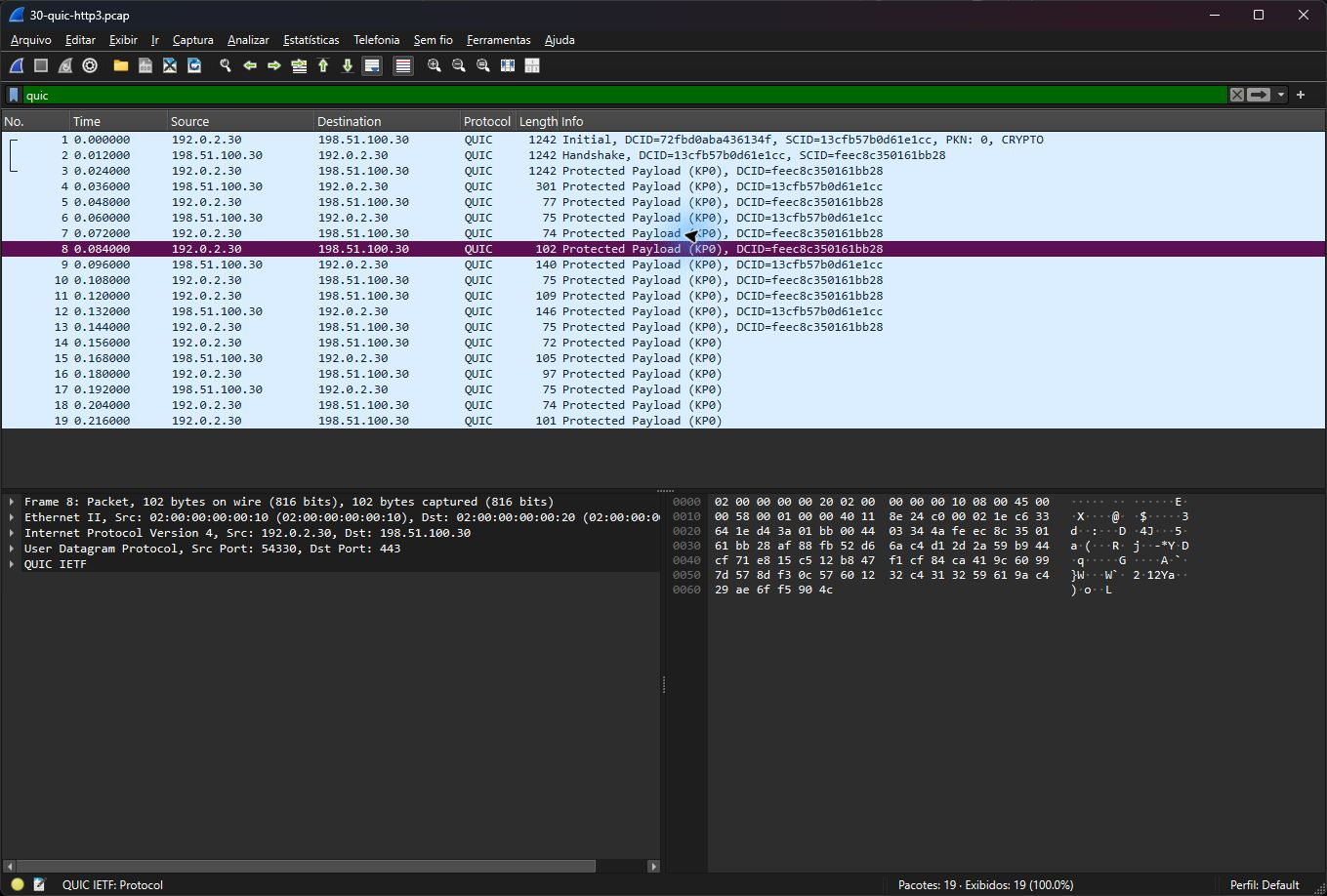Select packet 19 at time 0.216000
The width and height of the screenshot is (1327, 896).
coord(663,421)
